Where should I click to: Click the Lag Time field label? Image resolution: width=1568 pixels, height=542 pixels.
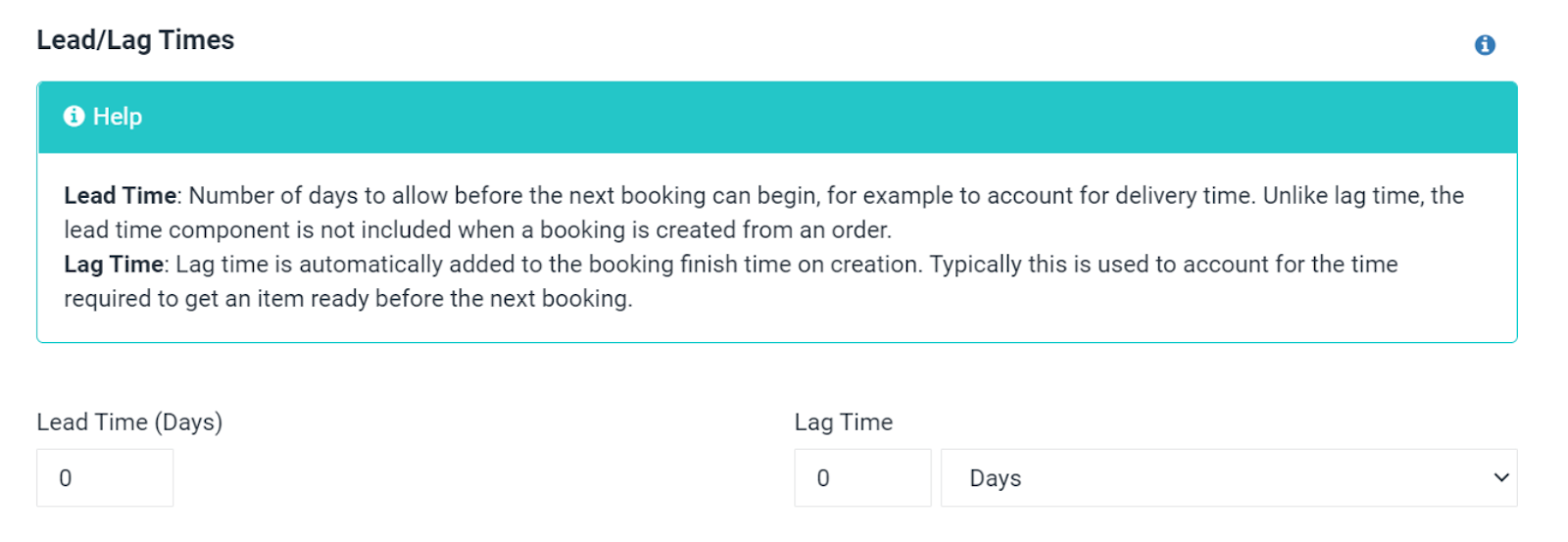[x=843, y=422]
